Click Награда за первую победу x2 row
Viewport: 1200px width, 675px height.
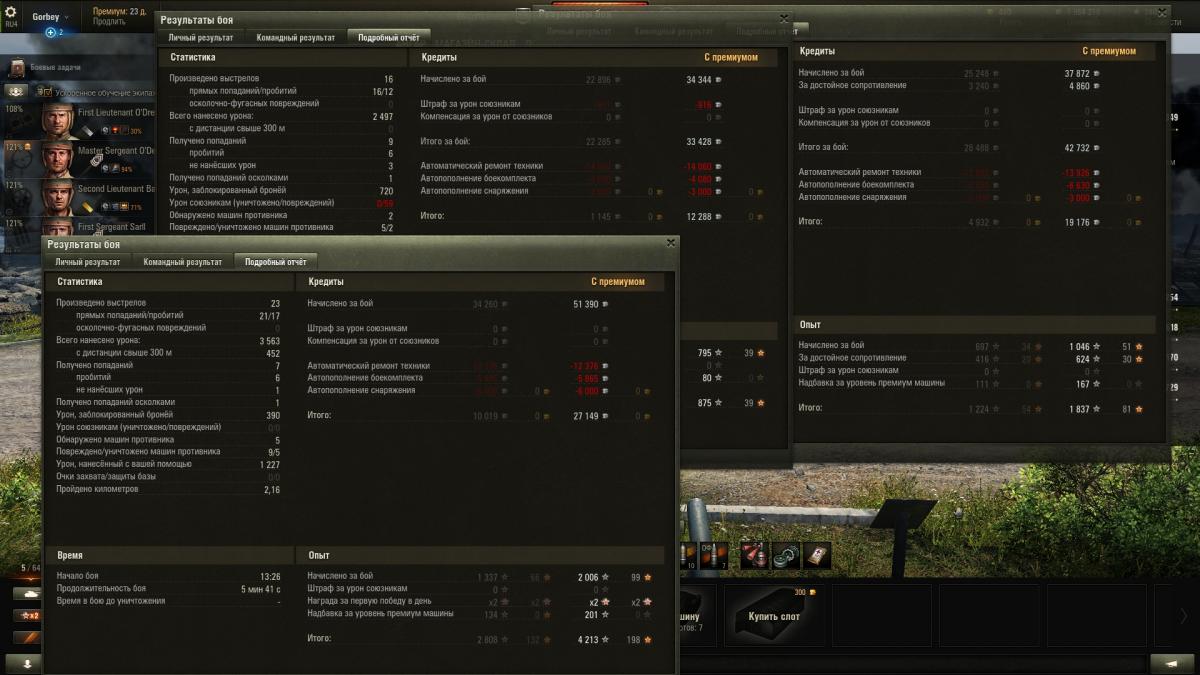[x=480, y=602]
